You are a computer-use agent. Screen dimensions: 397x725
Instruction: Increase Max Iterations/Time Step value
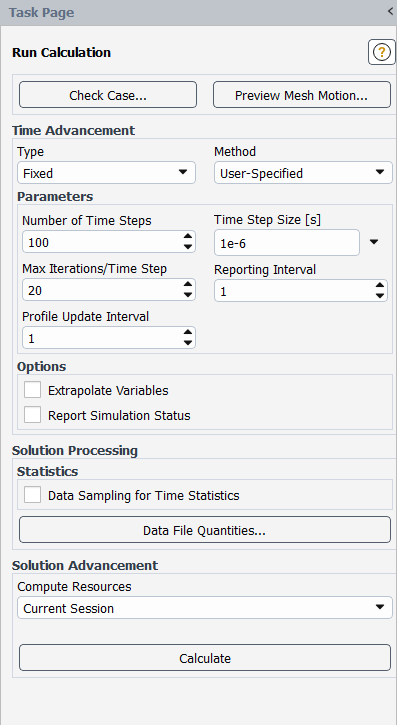pyautogui.click(x=188, y=284)
